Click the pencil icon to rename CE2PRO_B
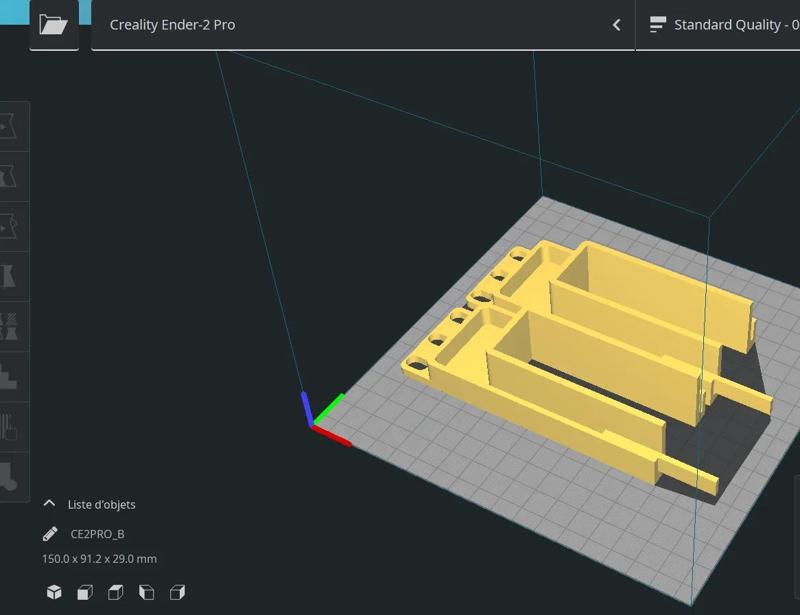 click(50, 534)
